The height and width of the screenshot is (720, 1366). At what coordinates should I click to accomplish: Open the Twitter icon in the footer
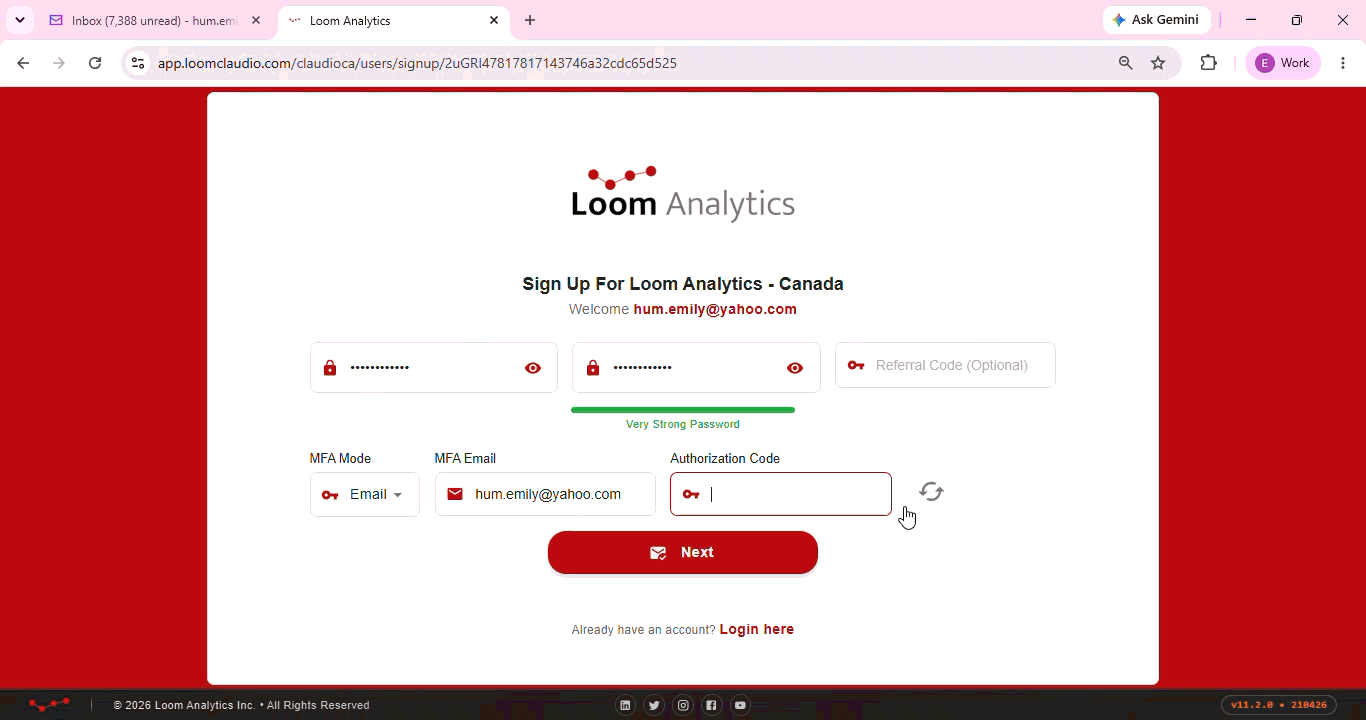[x=654, y=705]
